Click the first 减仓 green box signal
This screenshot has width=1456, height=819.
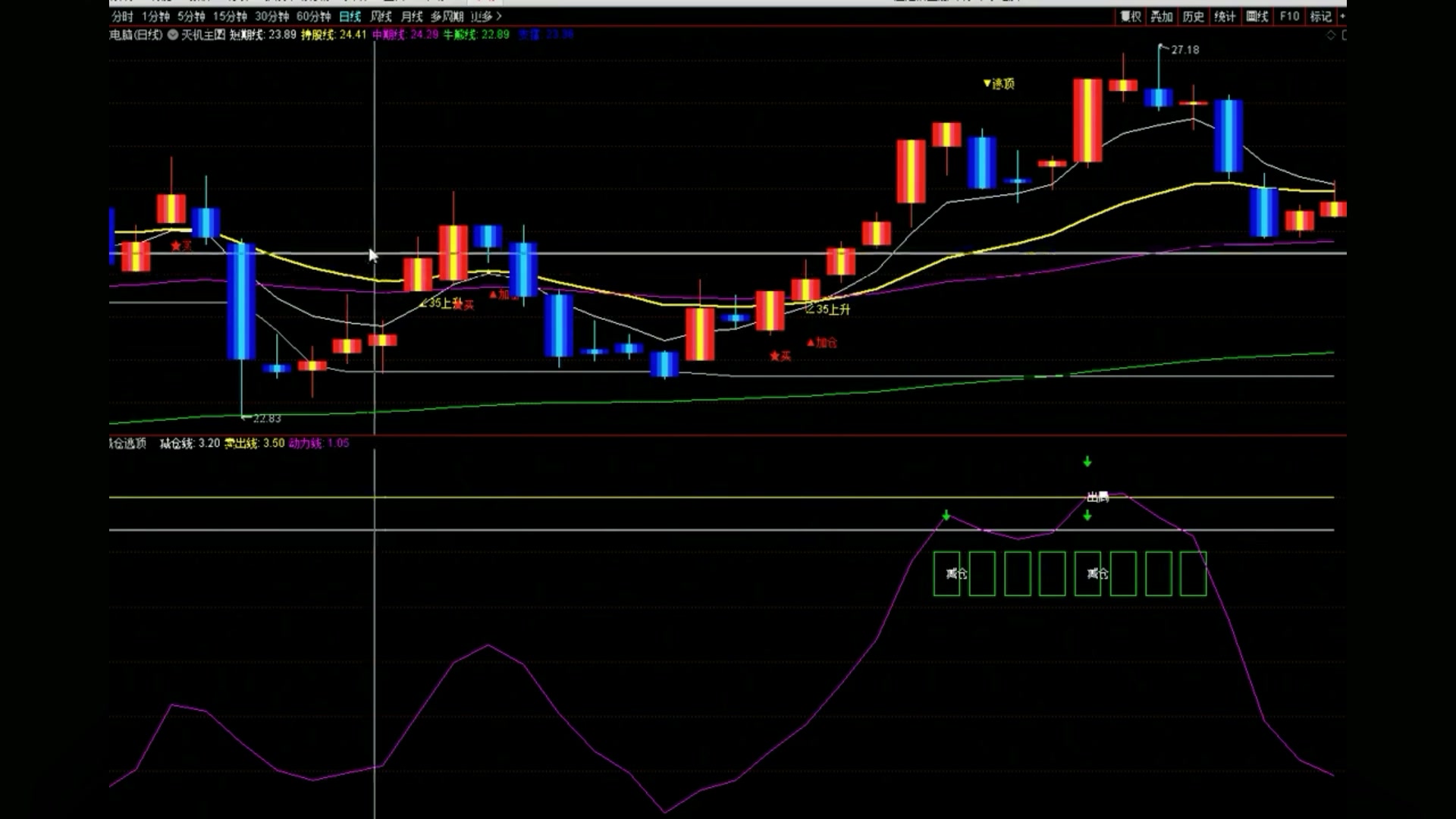[947, 573]
